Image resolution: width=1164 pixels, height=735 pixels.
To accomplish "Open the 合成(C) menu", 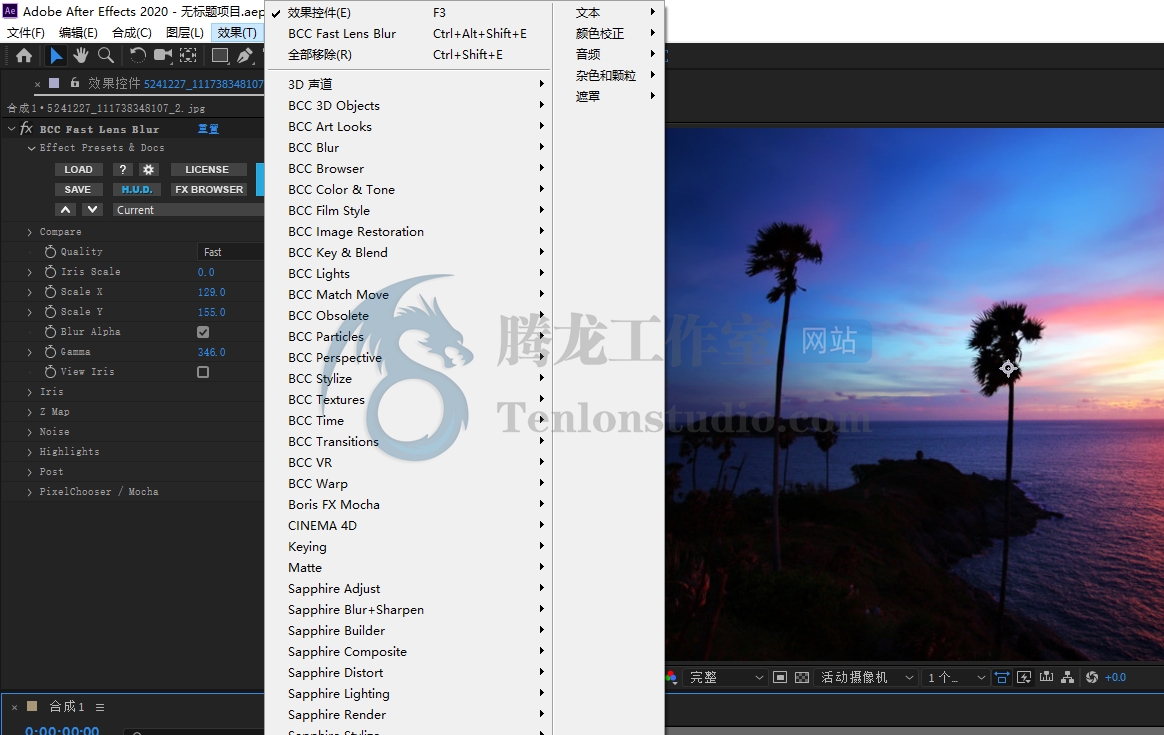I will point(131,33).
